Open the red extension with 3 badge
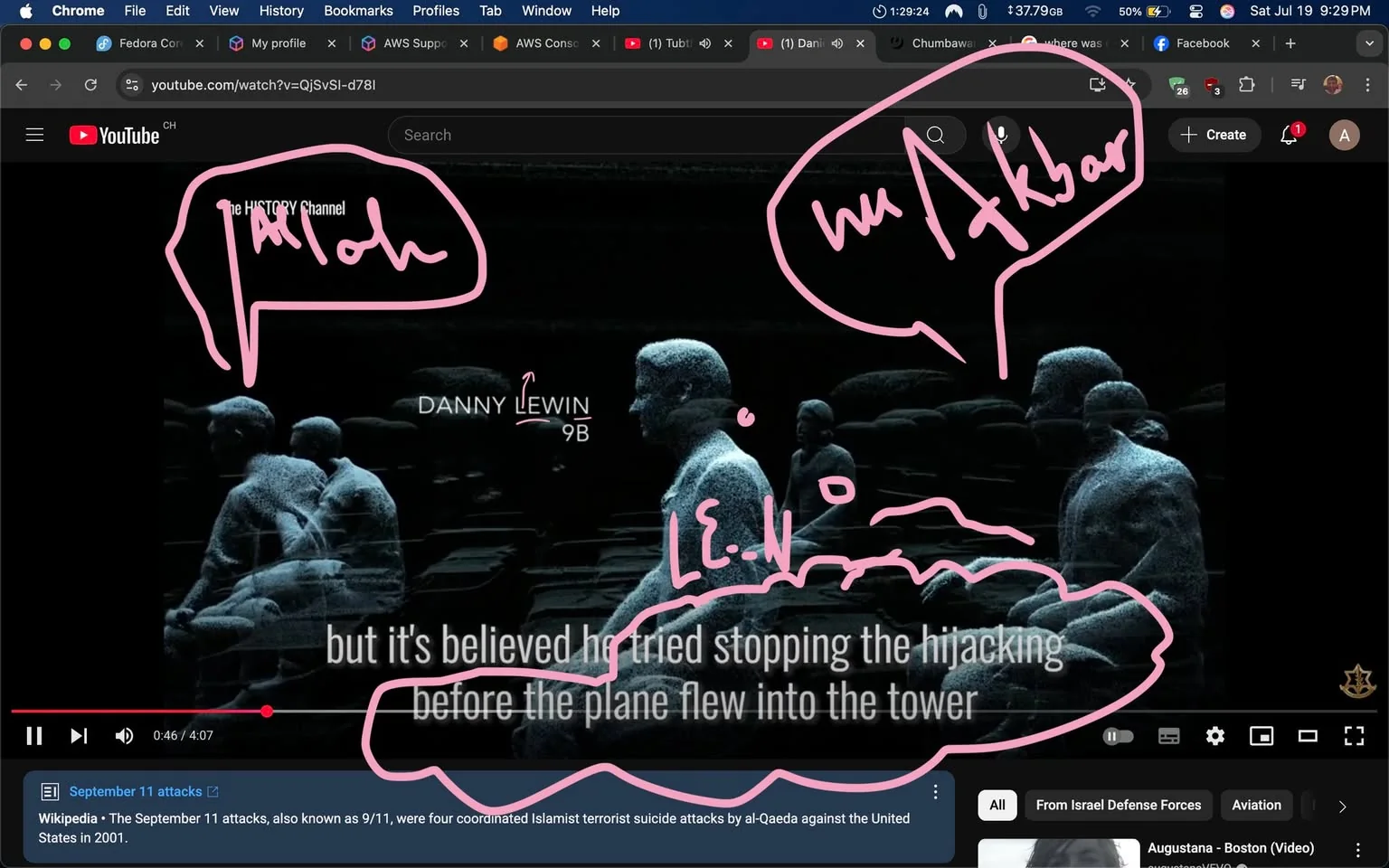This screenshot has width=1389, height=868. pos(1212,85)
